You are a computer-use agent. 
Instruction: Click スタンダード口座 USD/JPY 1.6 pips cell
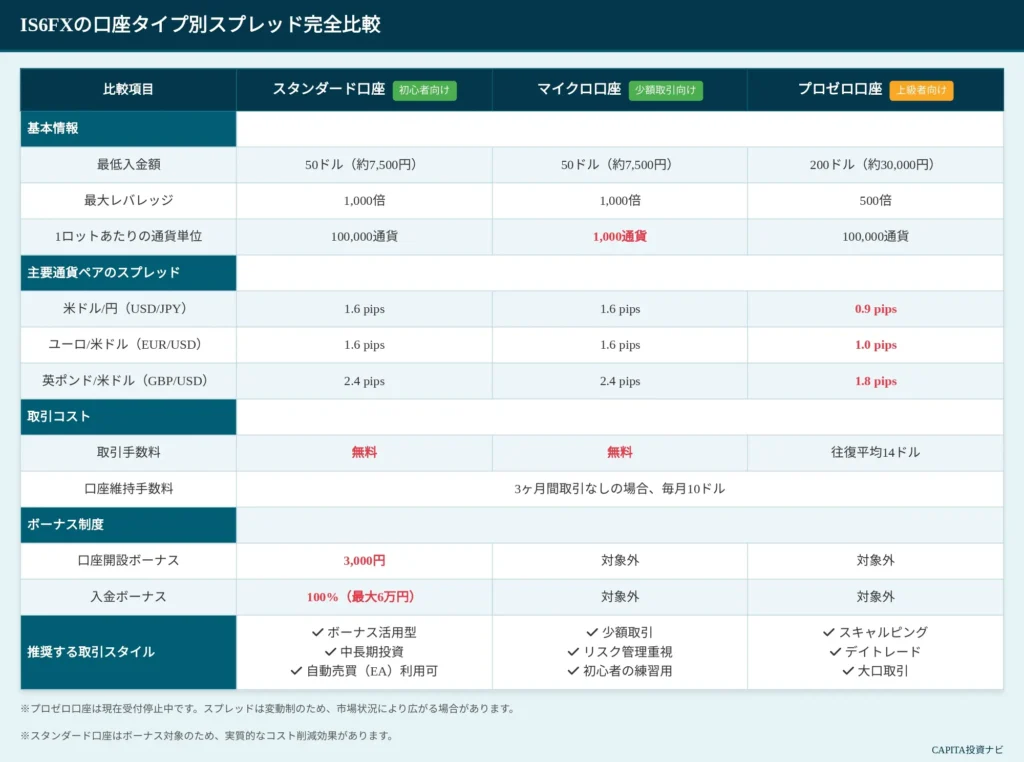point(364,309)
